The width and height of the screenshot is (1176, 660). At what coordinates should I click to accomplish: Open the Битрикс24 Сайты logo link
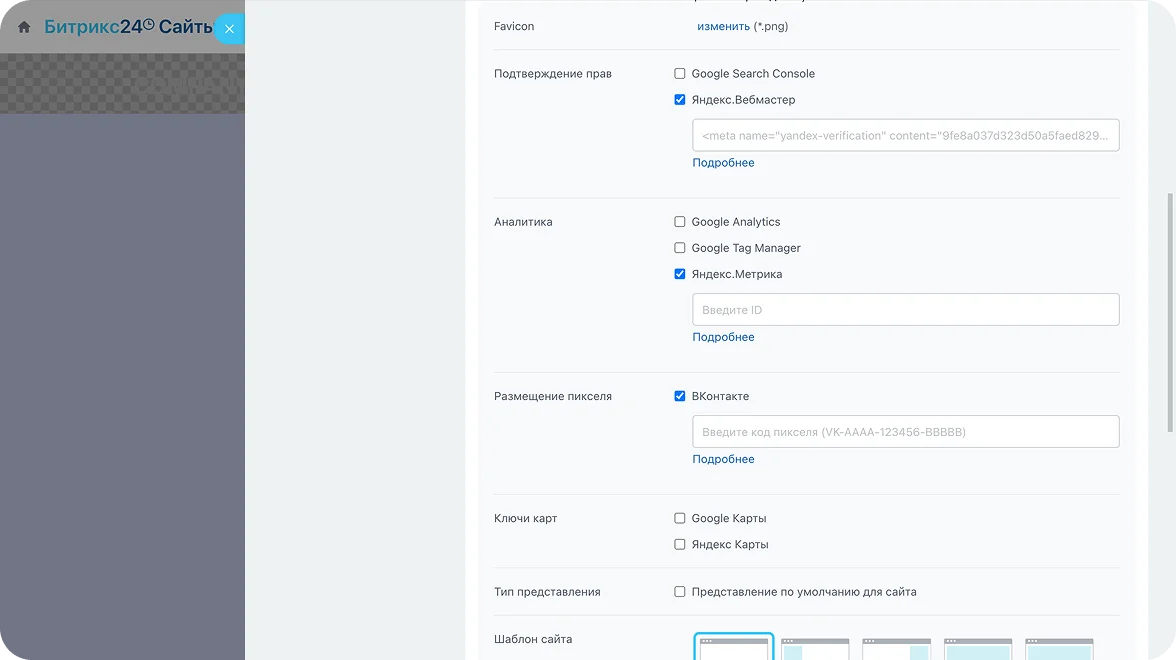[128, 27]
